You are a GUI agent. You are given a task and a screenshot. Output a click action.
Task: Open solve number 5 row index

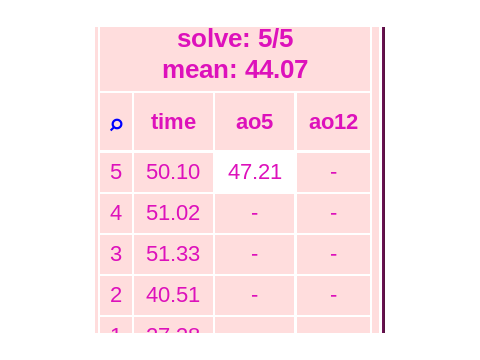(x=116, y=173)
